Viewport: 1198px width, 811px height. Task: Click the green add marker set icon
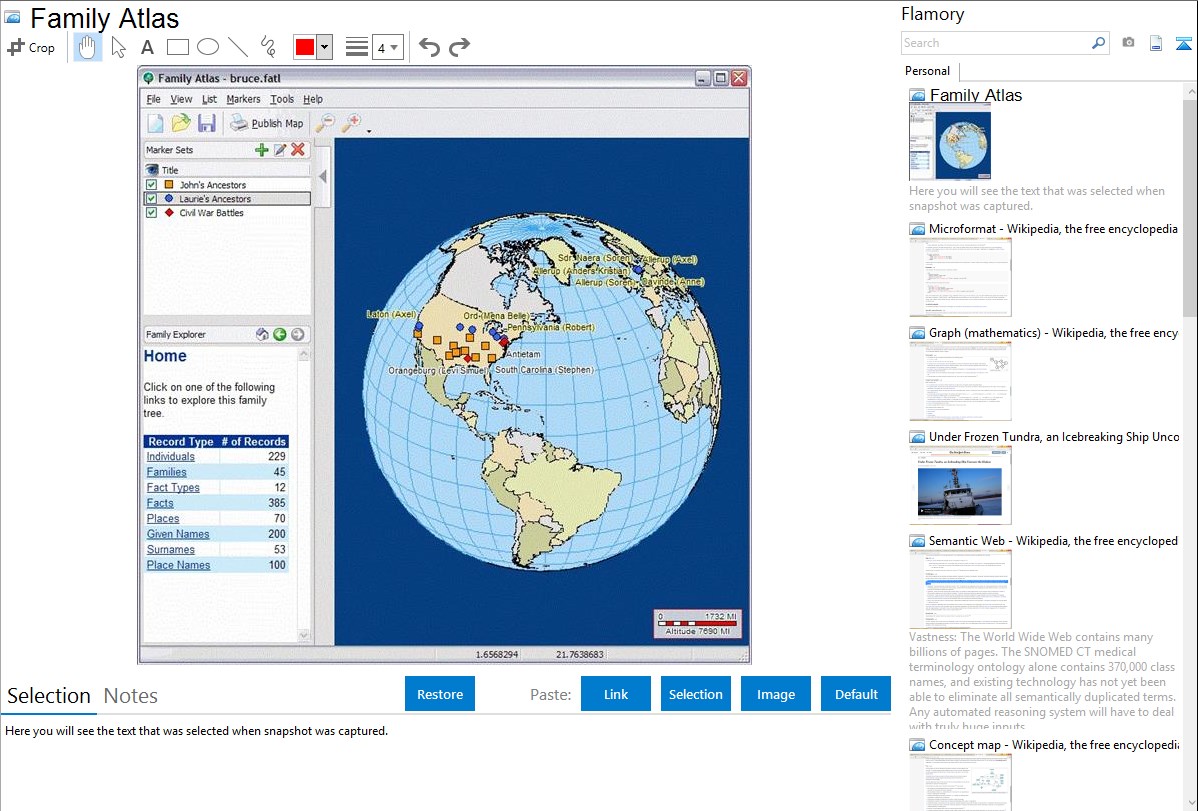point(262,150)
